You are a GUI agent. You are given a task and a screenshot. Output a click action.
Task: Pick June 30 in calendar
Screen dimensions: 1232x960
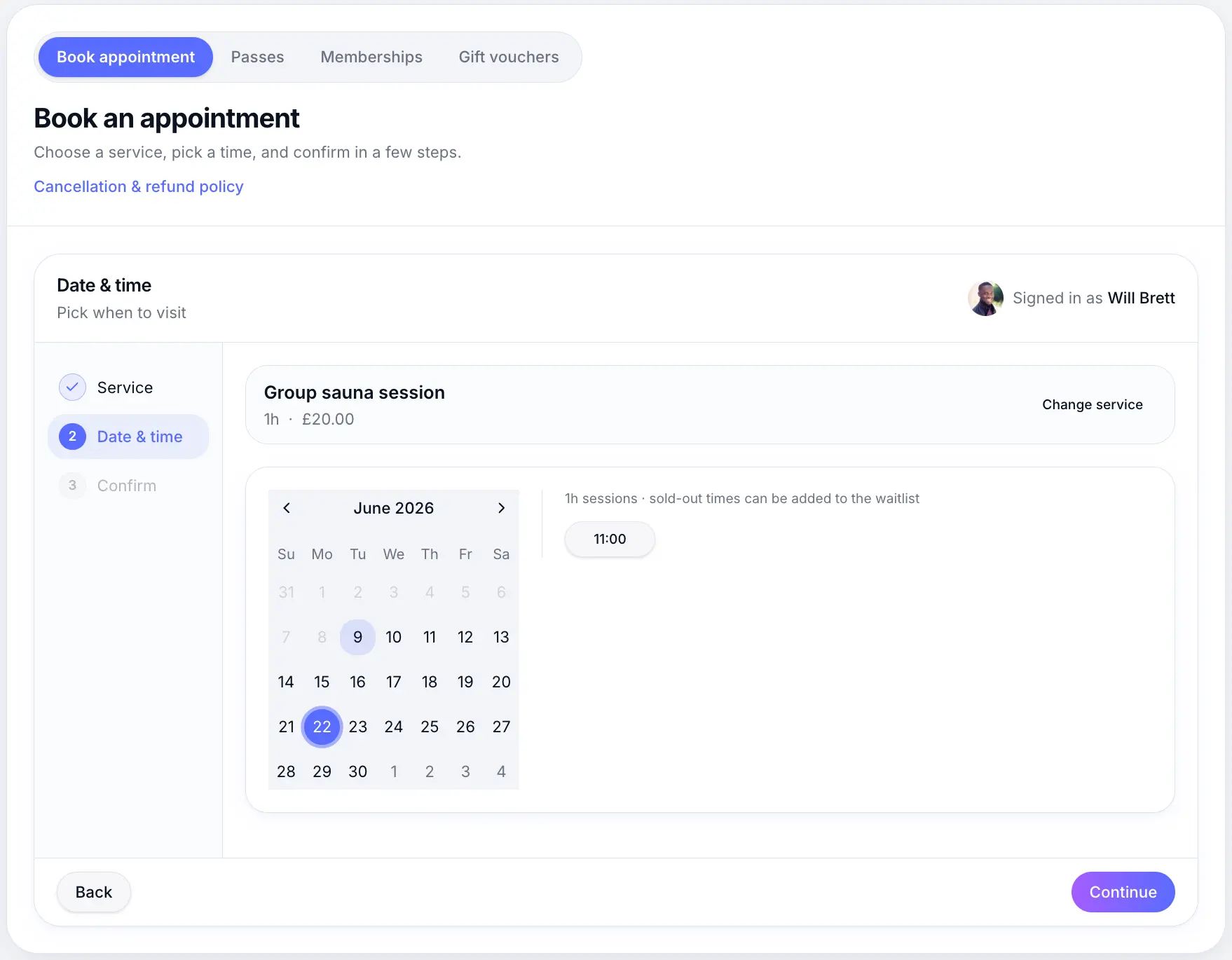[x=357, y=772]
